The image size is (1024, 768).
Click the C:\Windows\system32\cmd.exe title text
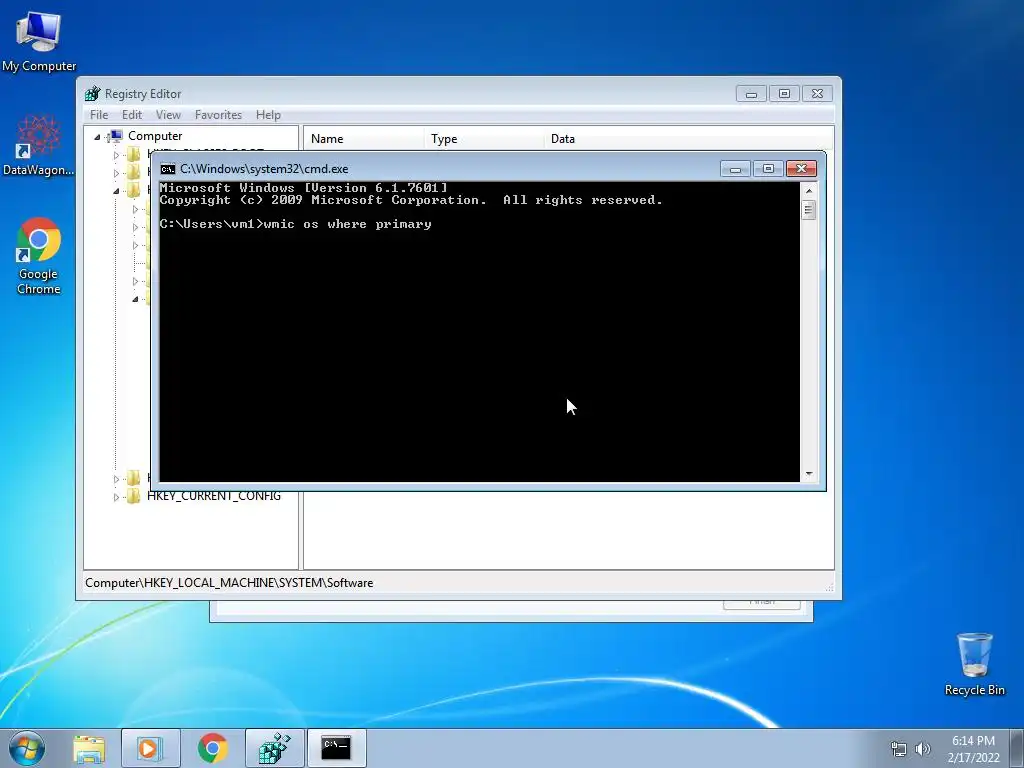pos(264,169)
